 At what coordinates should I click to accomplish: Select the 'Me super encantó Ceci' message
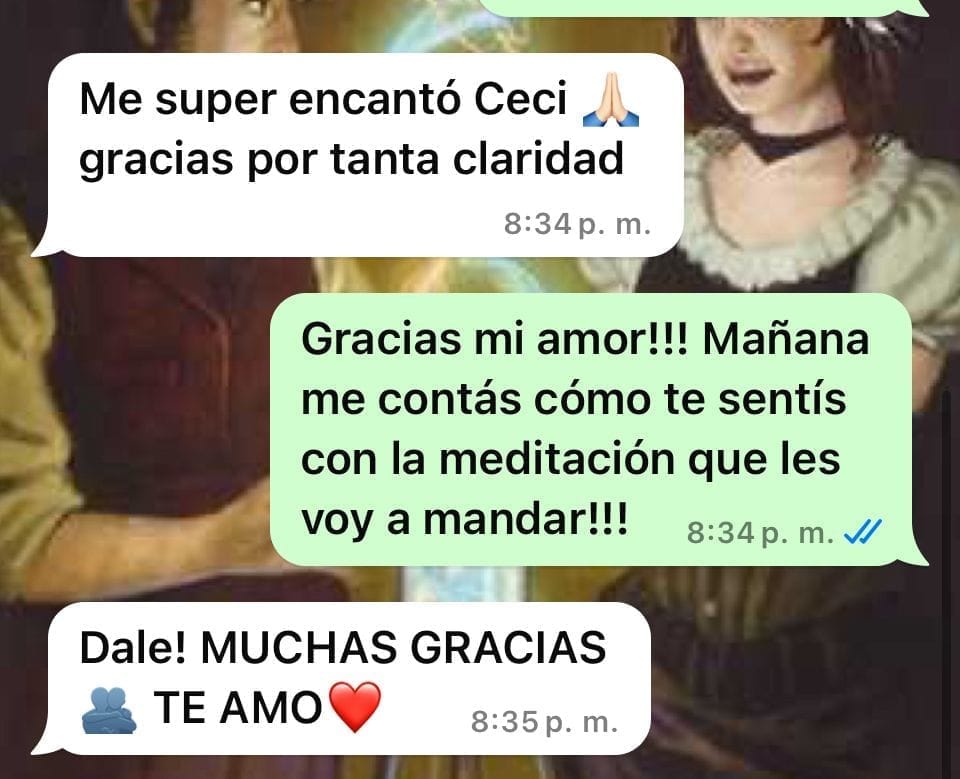(x=358, y=155)
